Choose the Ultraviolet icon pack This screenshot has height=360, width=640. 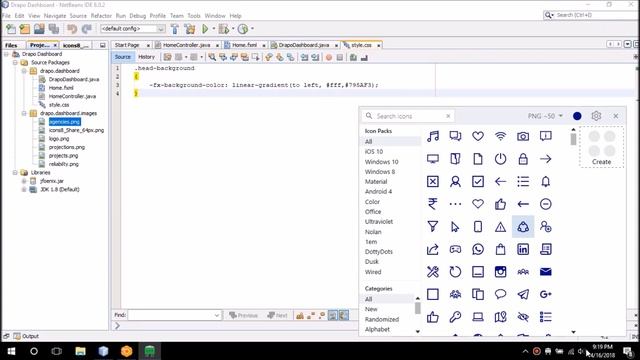point(379,222)
